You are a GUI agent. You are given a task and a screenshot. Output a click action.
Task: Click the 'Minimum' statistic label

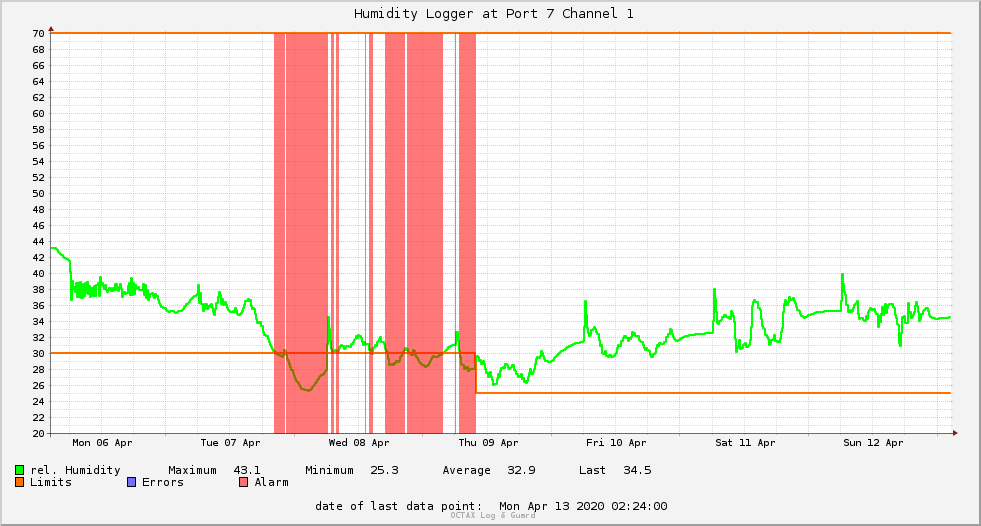329,470
